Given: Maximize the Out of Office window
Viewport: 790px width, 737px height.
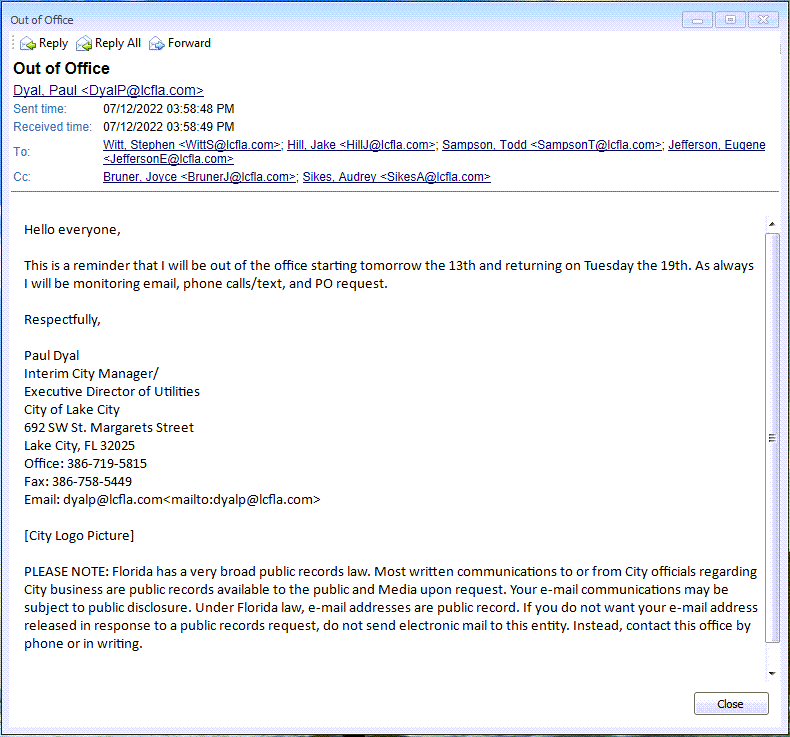Looking at the screenshot, I should pos(730,20).
